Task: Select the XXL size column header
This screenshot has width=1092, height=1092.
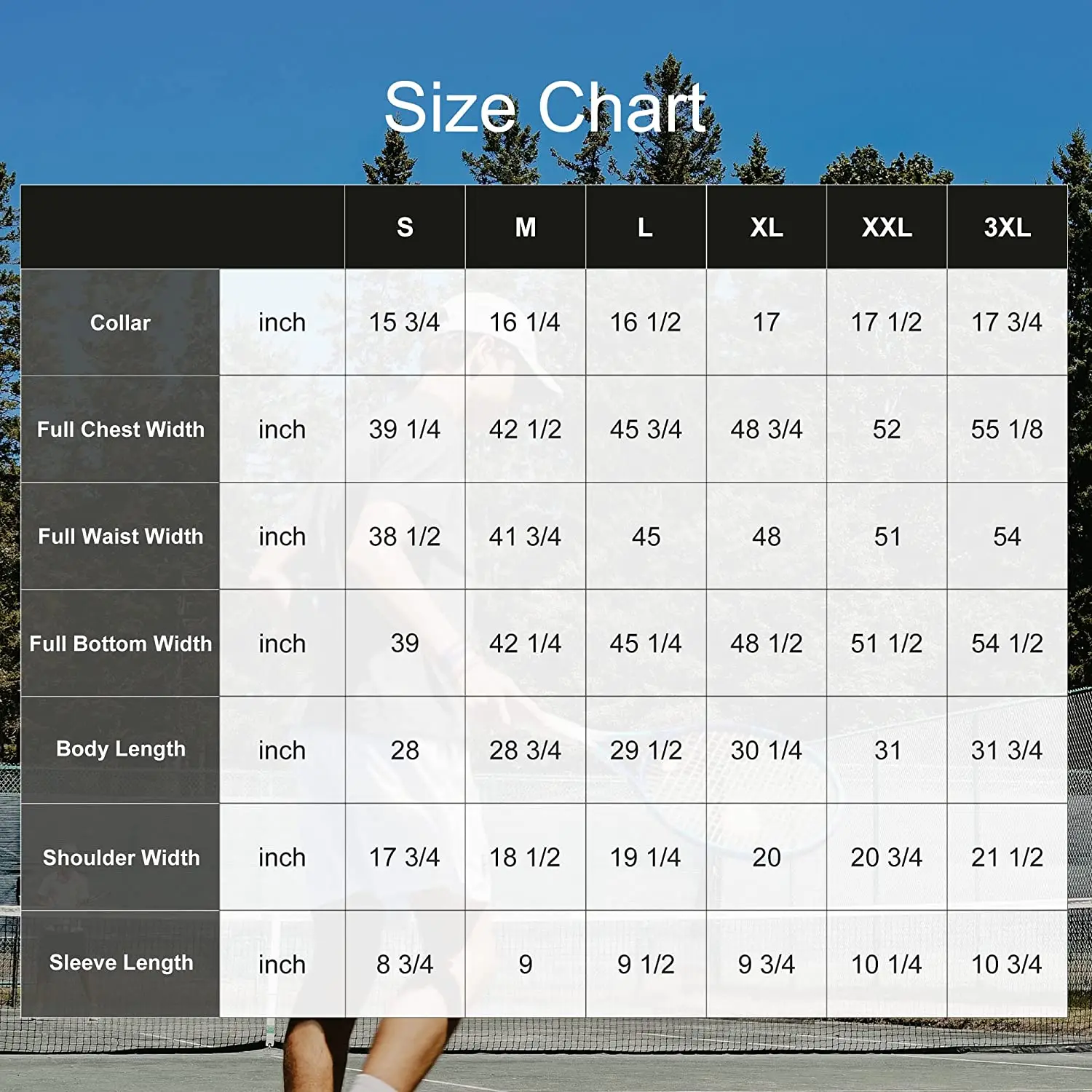Action: pos(887,228)
